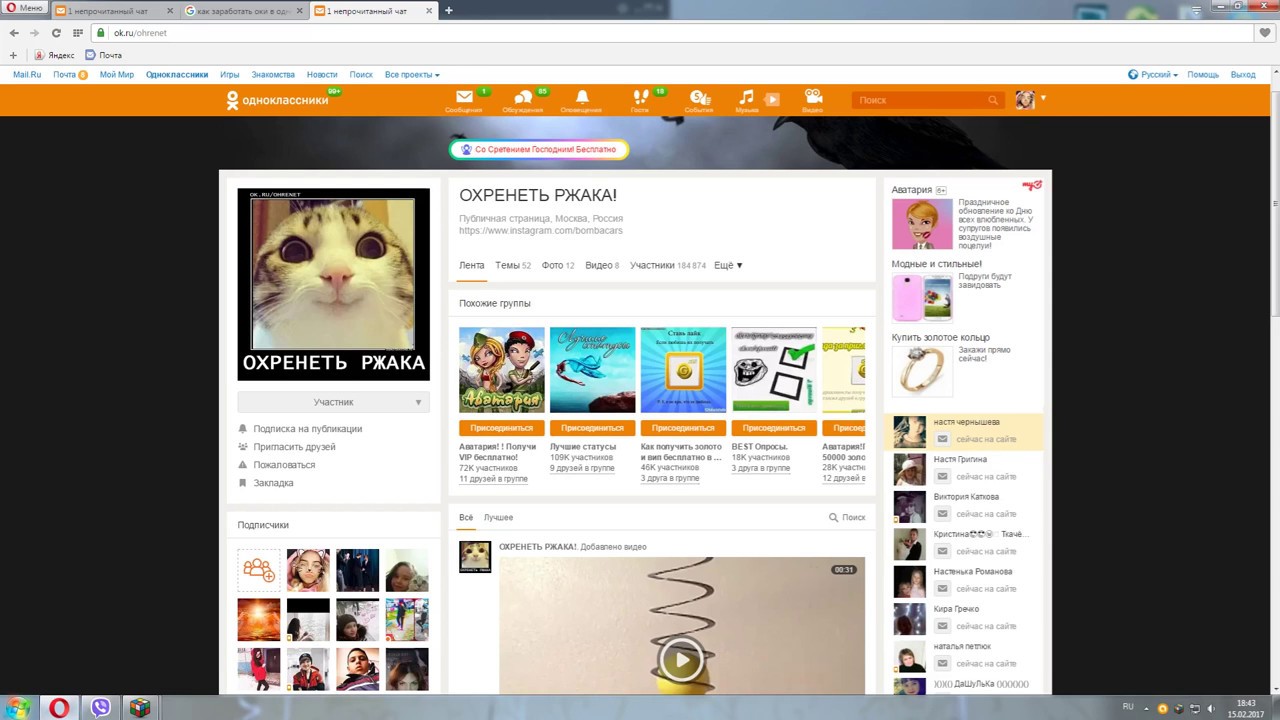This screenshot has width=1280, height=720.
Task: Switch to the Всё feed filter
Action: point(466,517)
